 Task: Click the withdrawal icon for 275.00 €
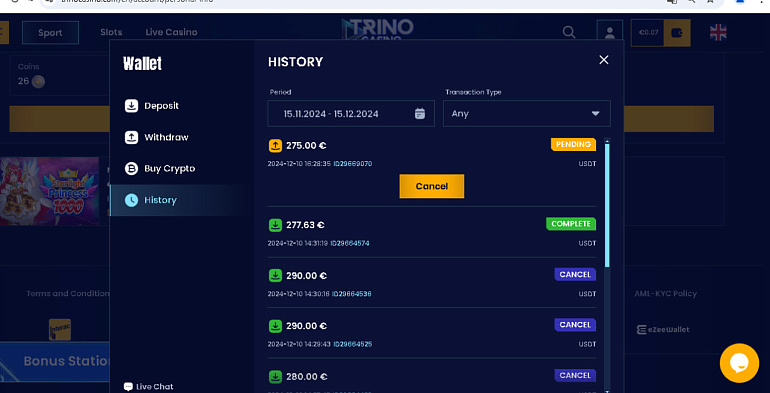click(275, 145)
